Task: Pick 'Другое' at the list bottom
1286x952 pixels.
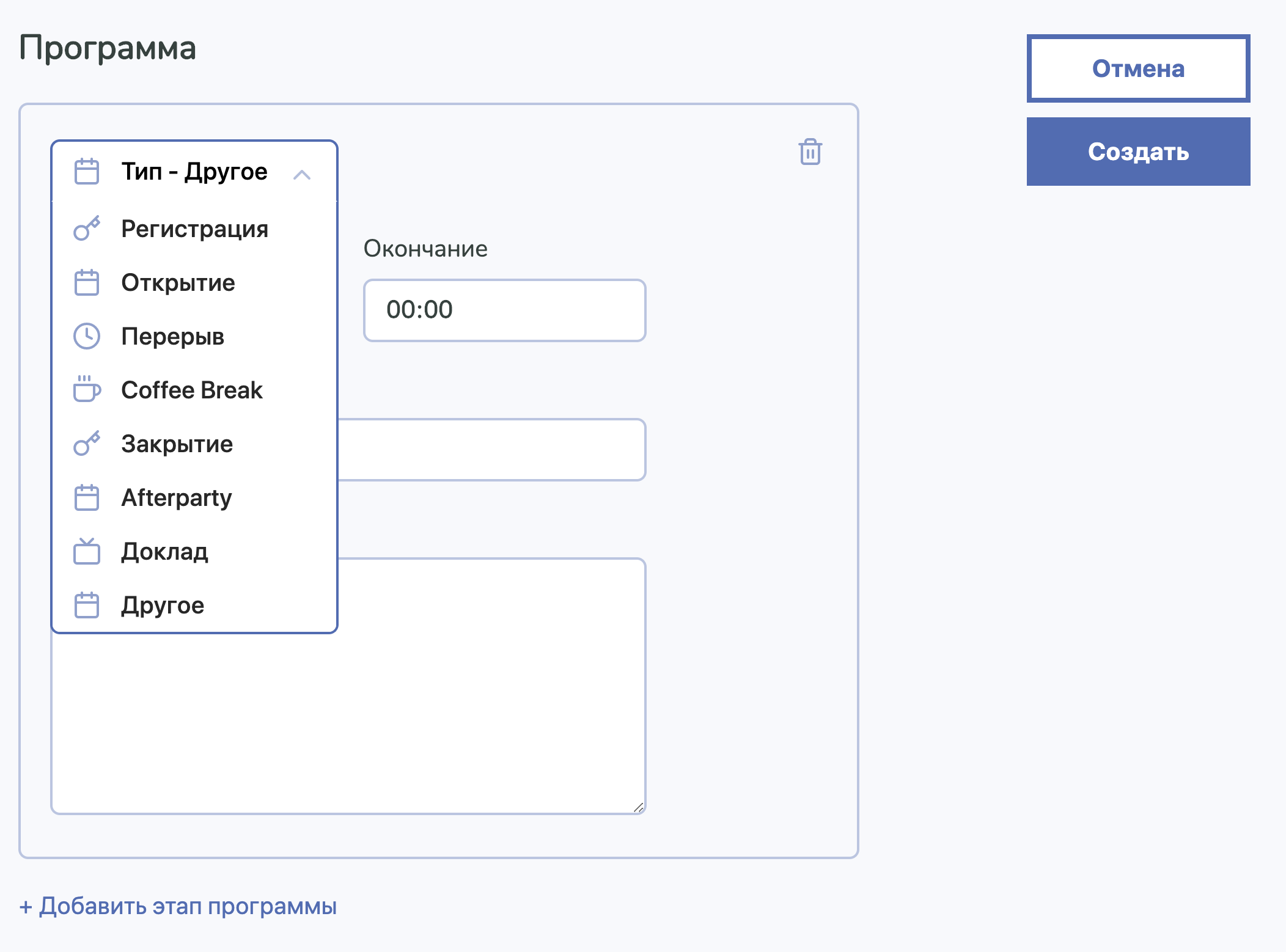Action: (x=163, y=606)
